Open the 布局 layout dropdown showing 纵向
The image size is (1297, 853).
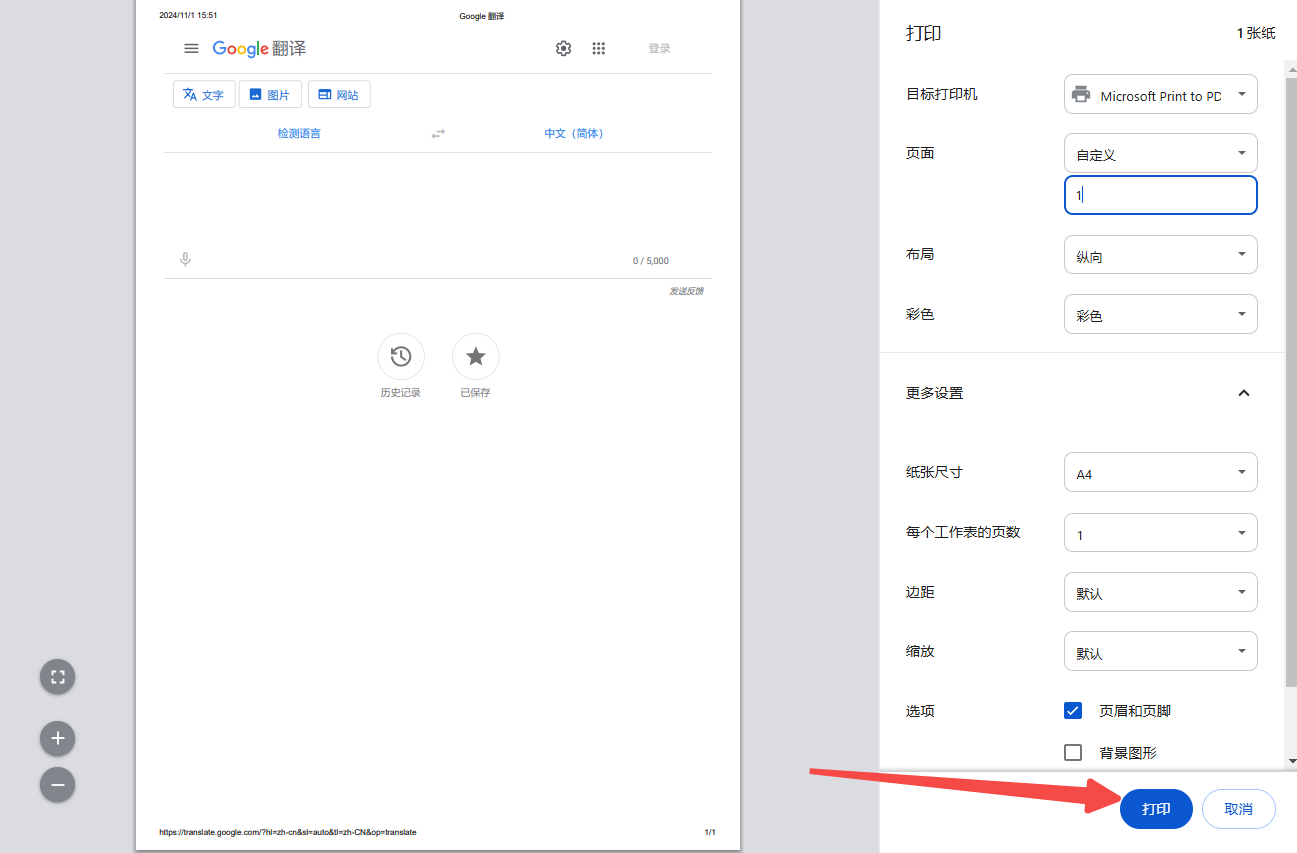pos(1160,255)
